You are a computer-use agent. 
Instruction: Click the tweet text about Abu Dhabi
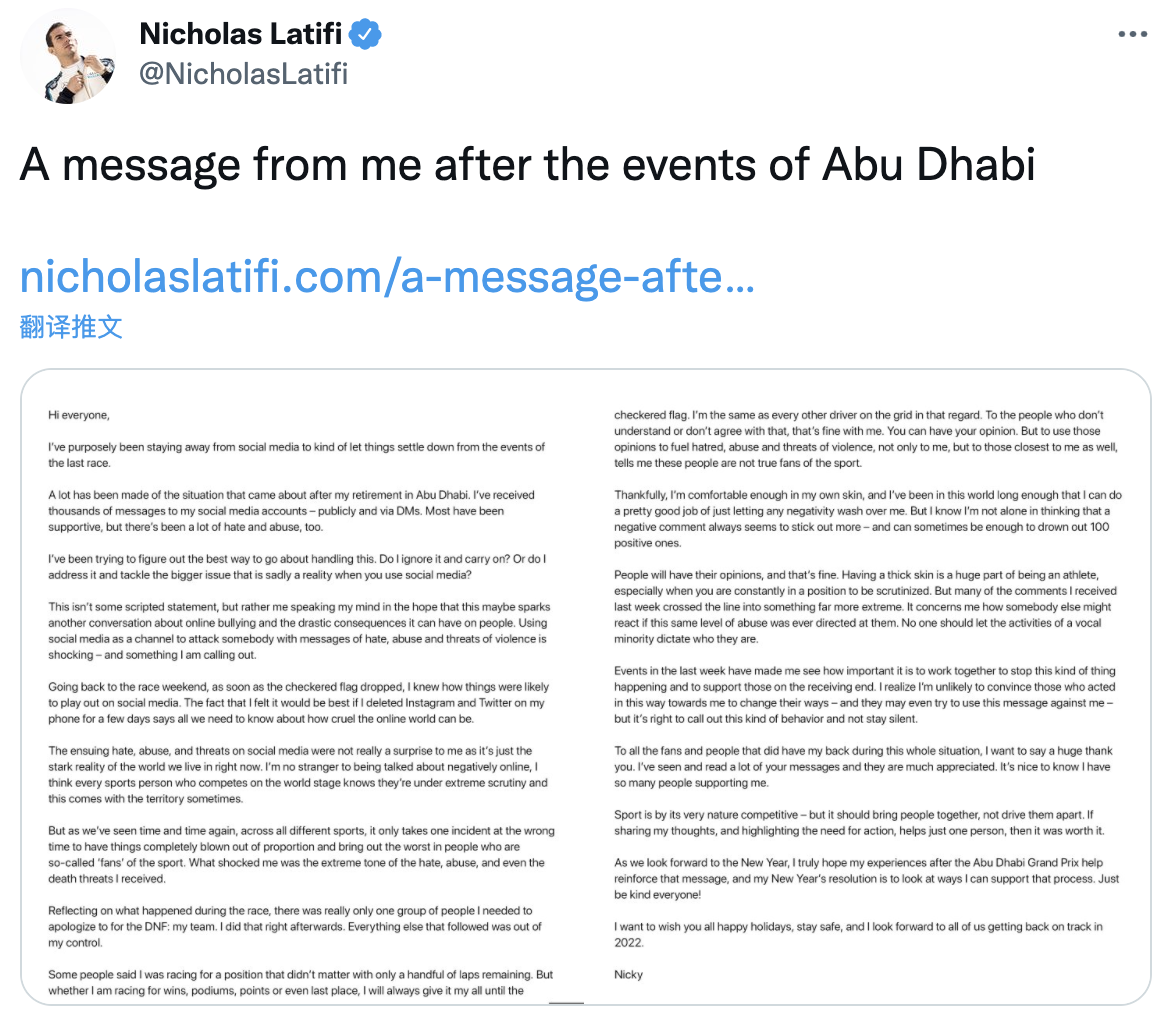point(527,165)
